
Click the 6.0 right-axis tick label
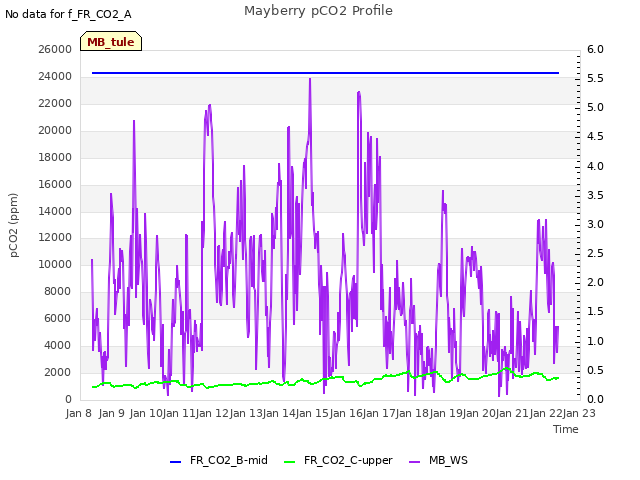click(x=595, y=49)
